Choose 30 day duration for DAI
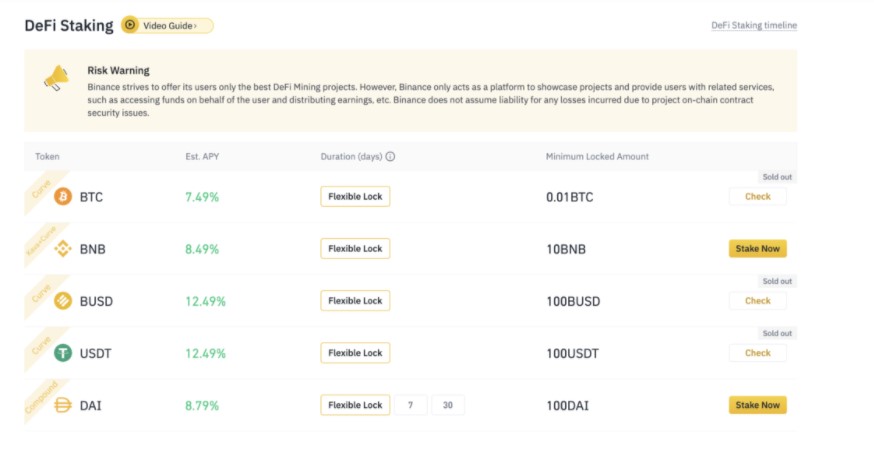 tap(448, 405)
